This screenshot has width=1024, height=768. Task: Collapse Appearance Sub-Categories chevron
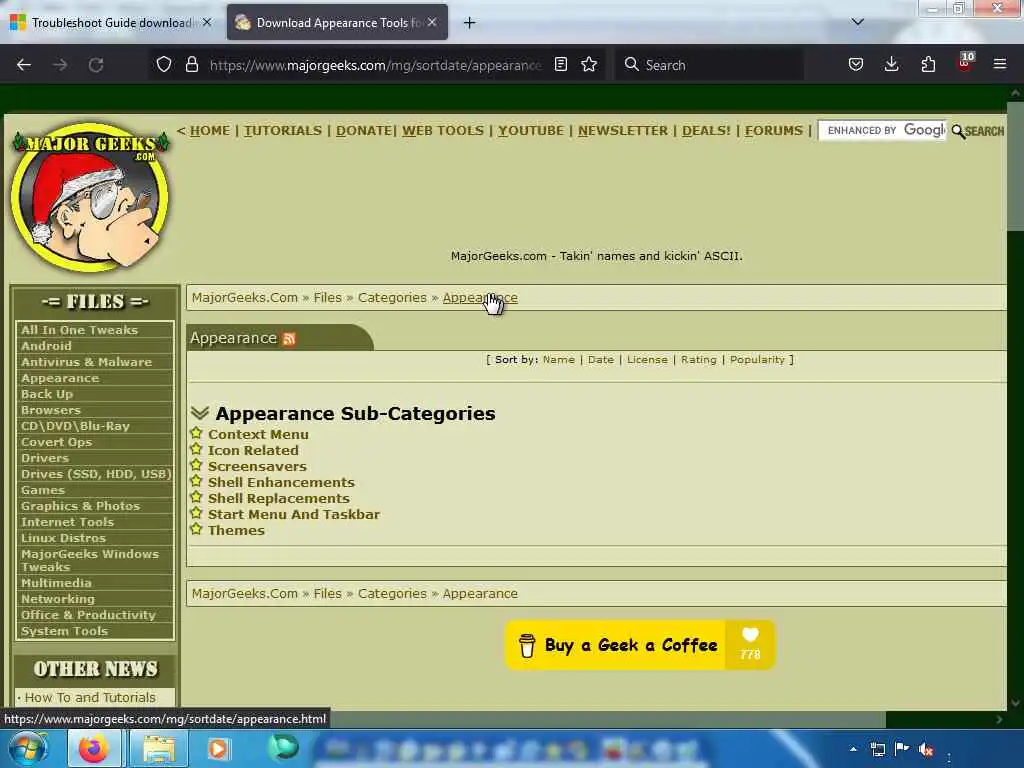[200, 413]
